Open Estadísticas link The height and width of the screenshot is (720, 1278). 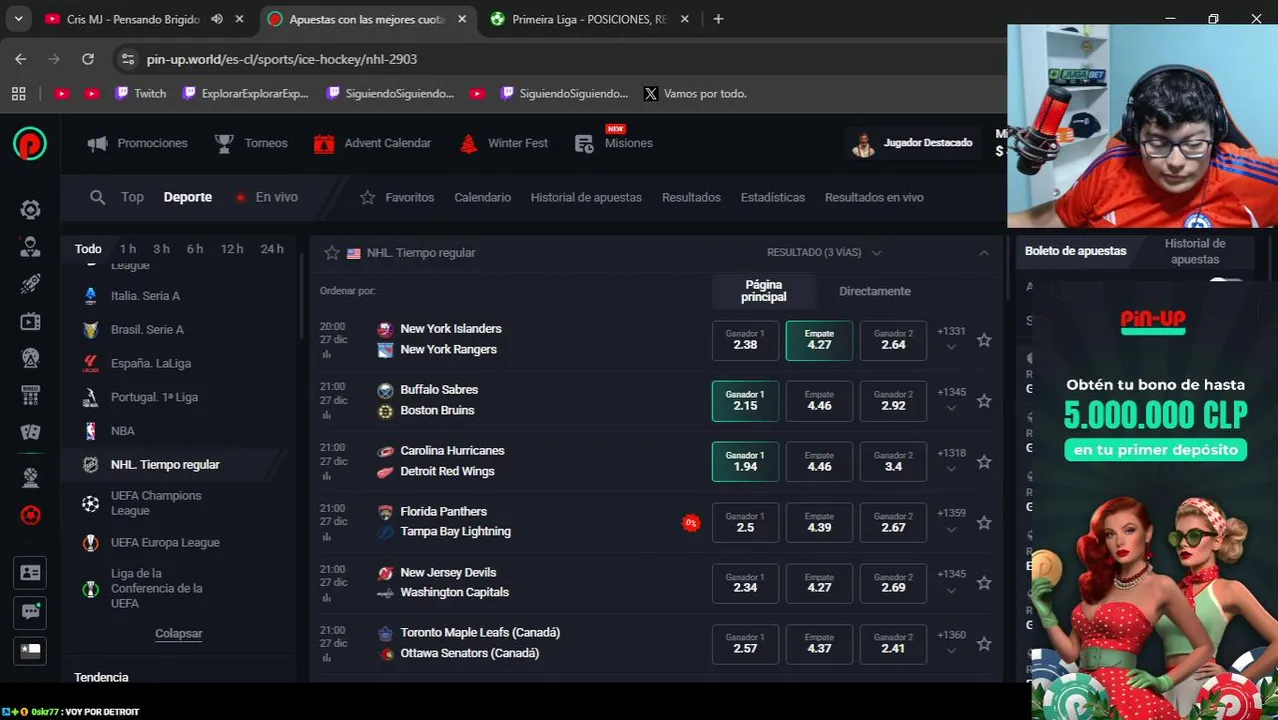[772, 197]
